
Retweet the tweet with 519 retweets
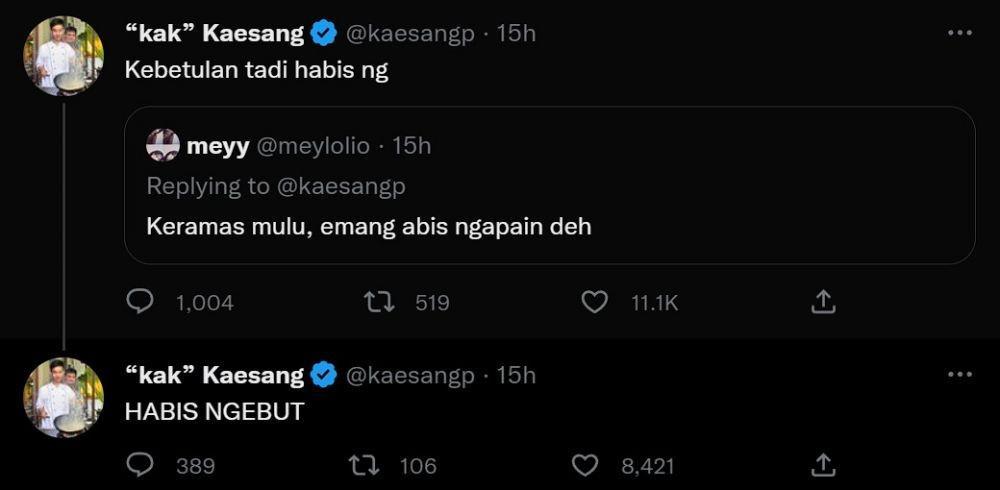coord(379,302)
